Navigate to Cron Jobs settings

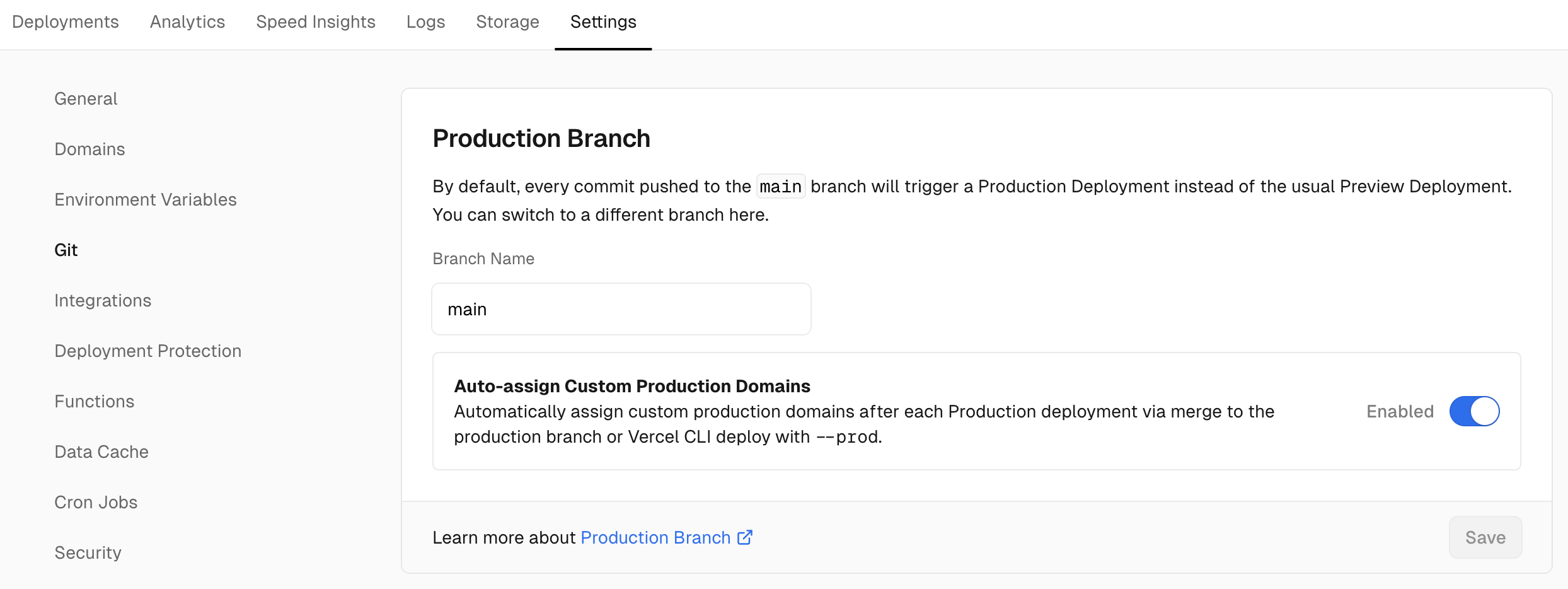[x=96, y=503]
